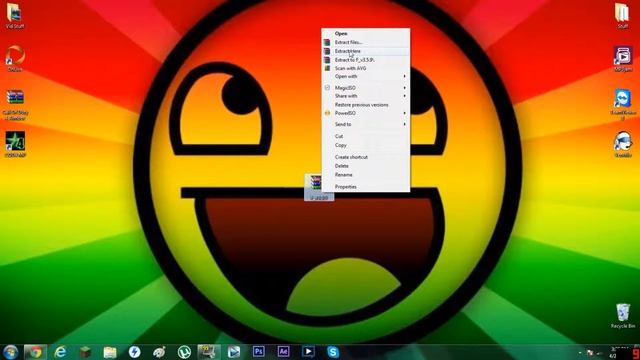640x360 pixels.
Task: Open Properties from context menu
Action: pyautogui.click(x=365, y=187)
